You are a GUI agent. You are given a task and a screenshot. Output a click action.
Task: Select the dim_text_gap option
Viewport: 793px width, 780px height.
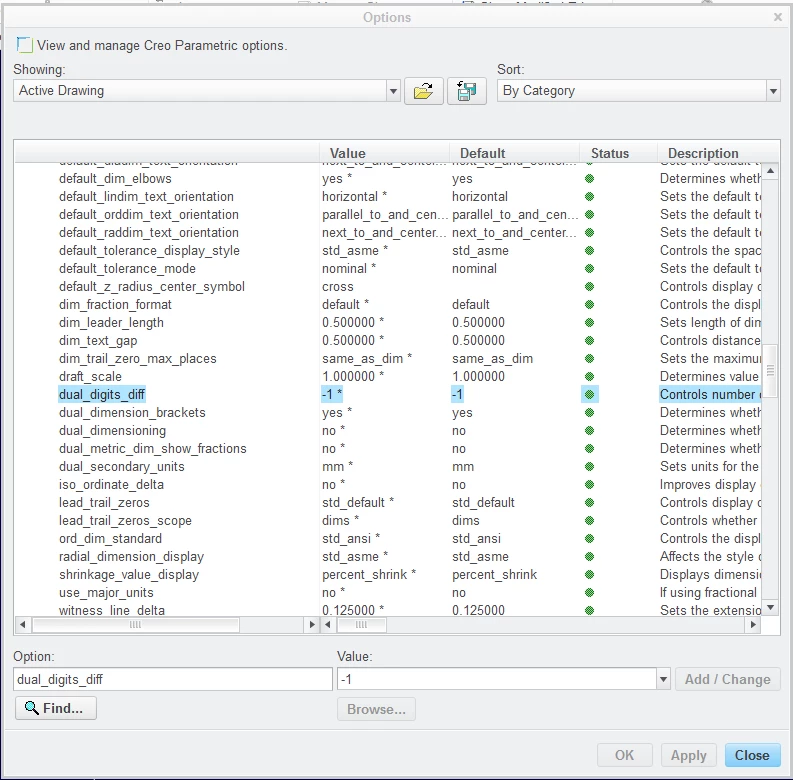[x=98, y=341]
